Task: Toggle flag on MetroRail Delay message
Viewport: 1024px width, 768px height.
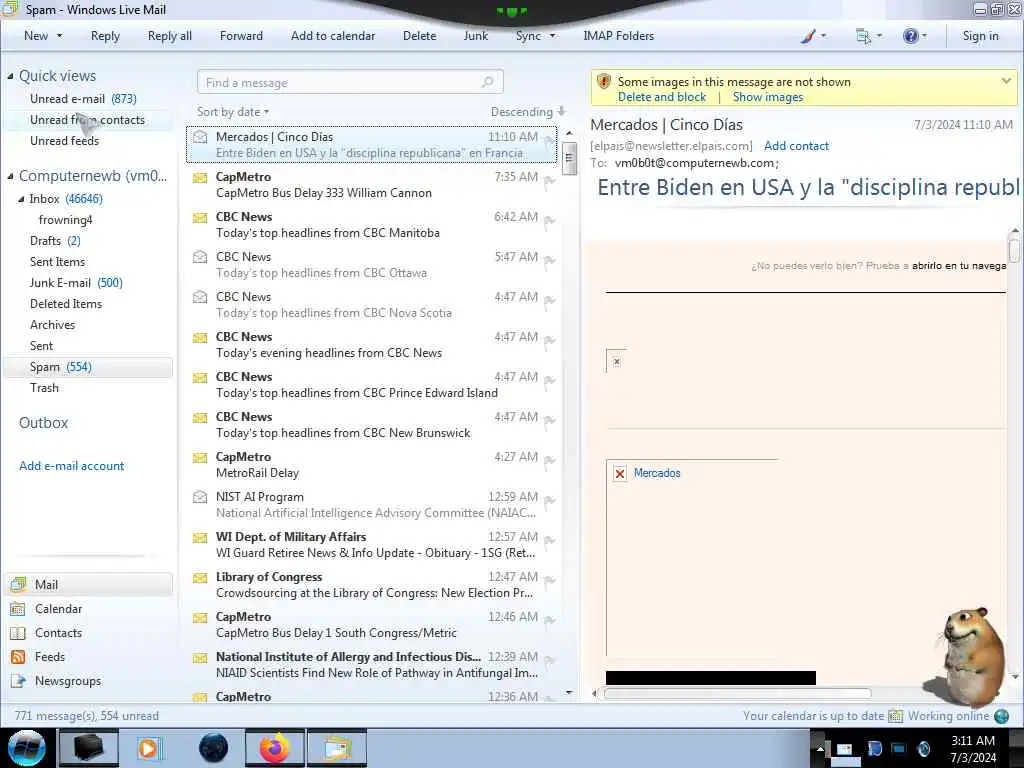Action: tap(549, 460)
